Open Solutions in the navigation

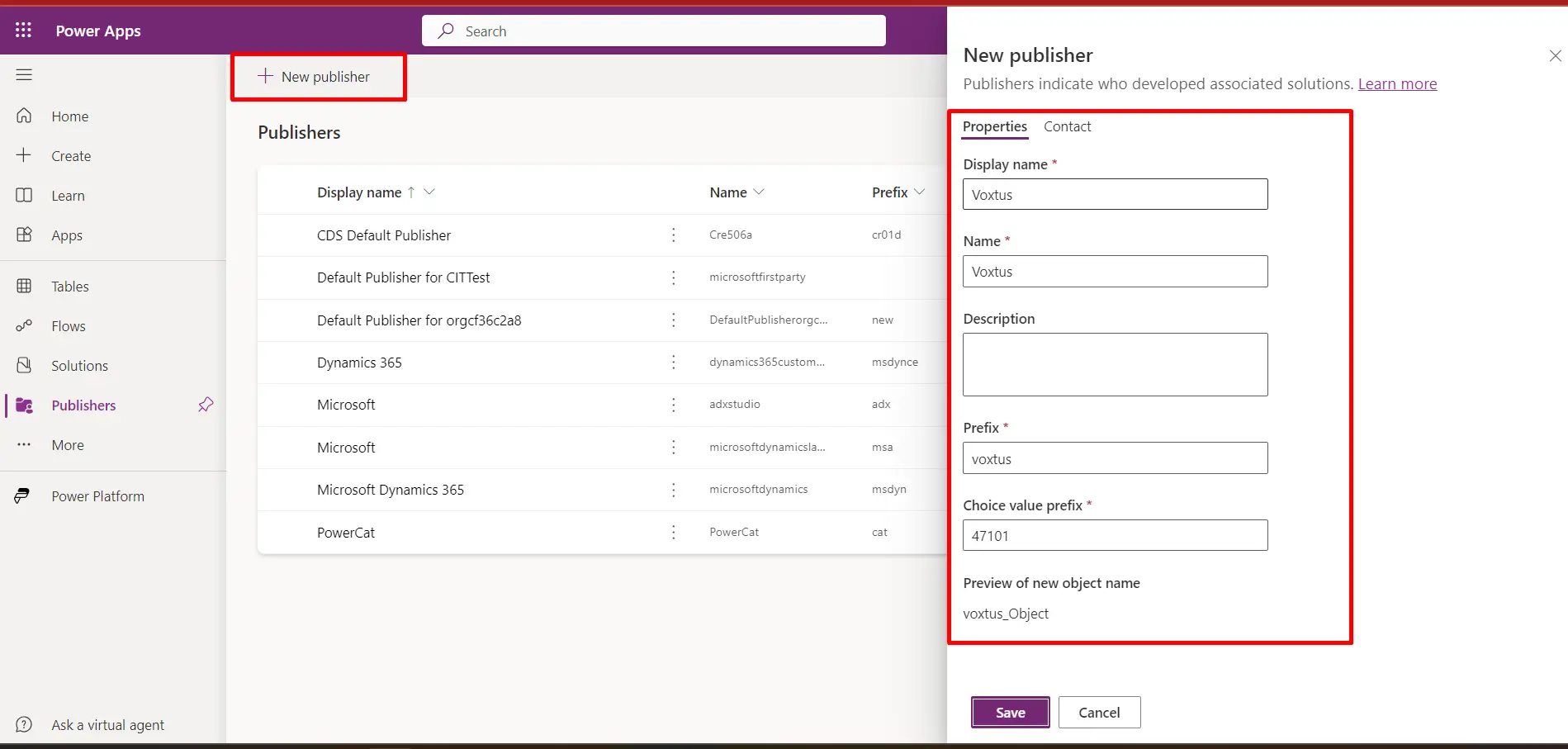[x=79, y=366]
